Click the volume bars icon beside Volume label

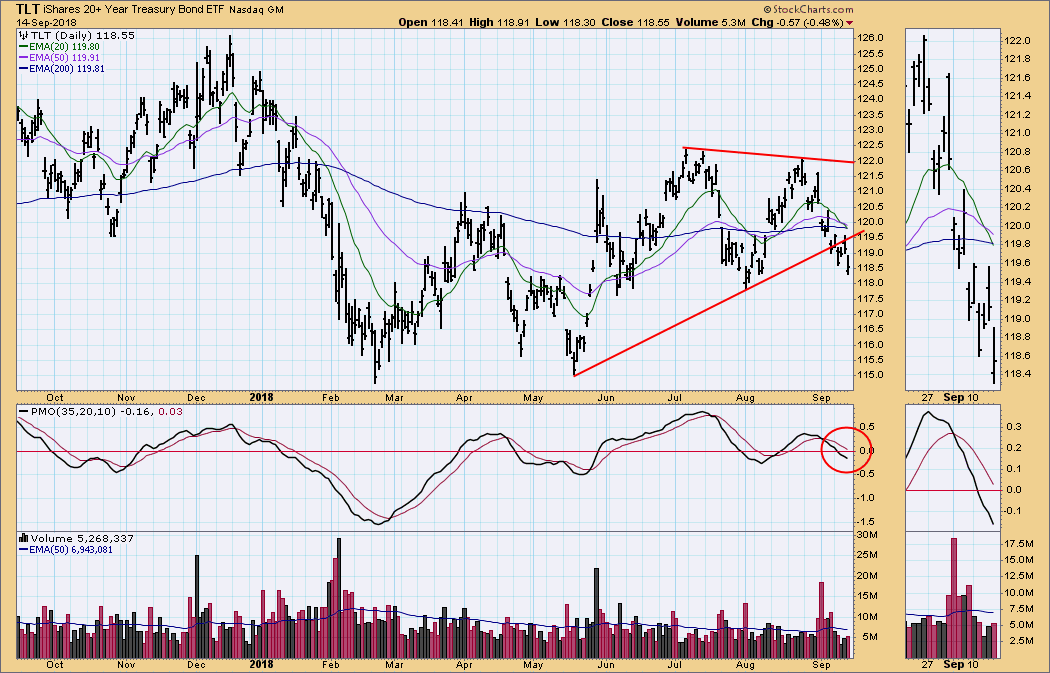click(22, 537)
